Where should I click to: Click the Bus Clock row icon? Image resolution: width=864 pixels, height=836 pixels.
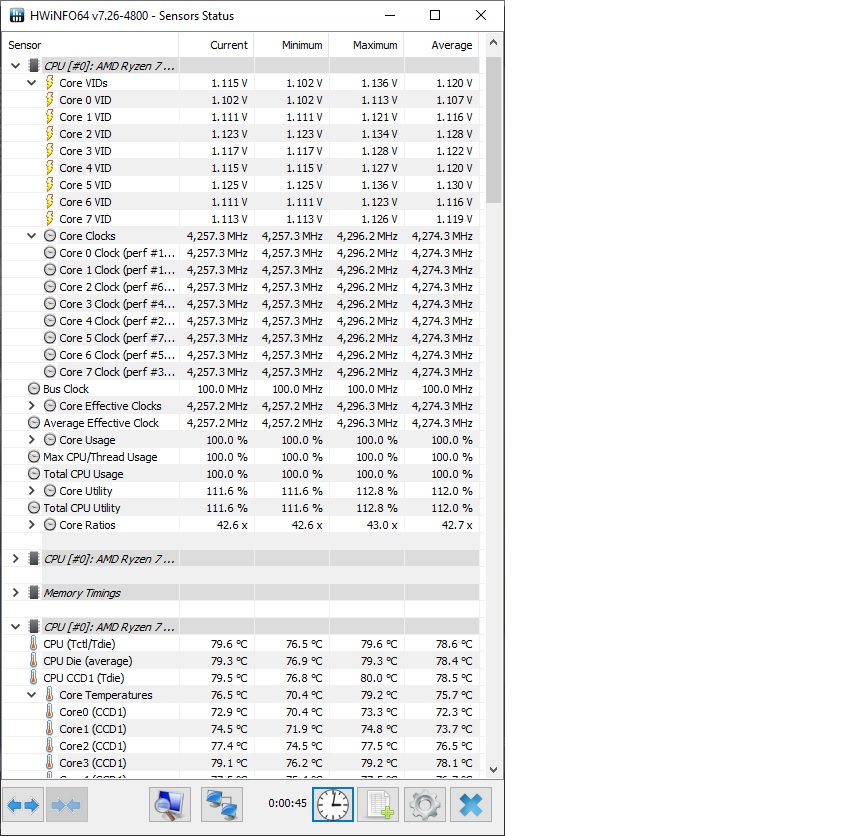34,389
